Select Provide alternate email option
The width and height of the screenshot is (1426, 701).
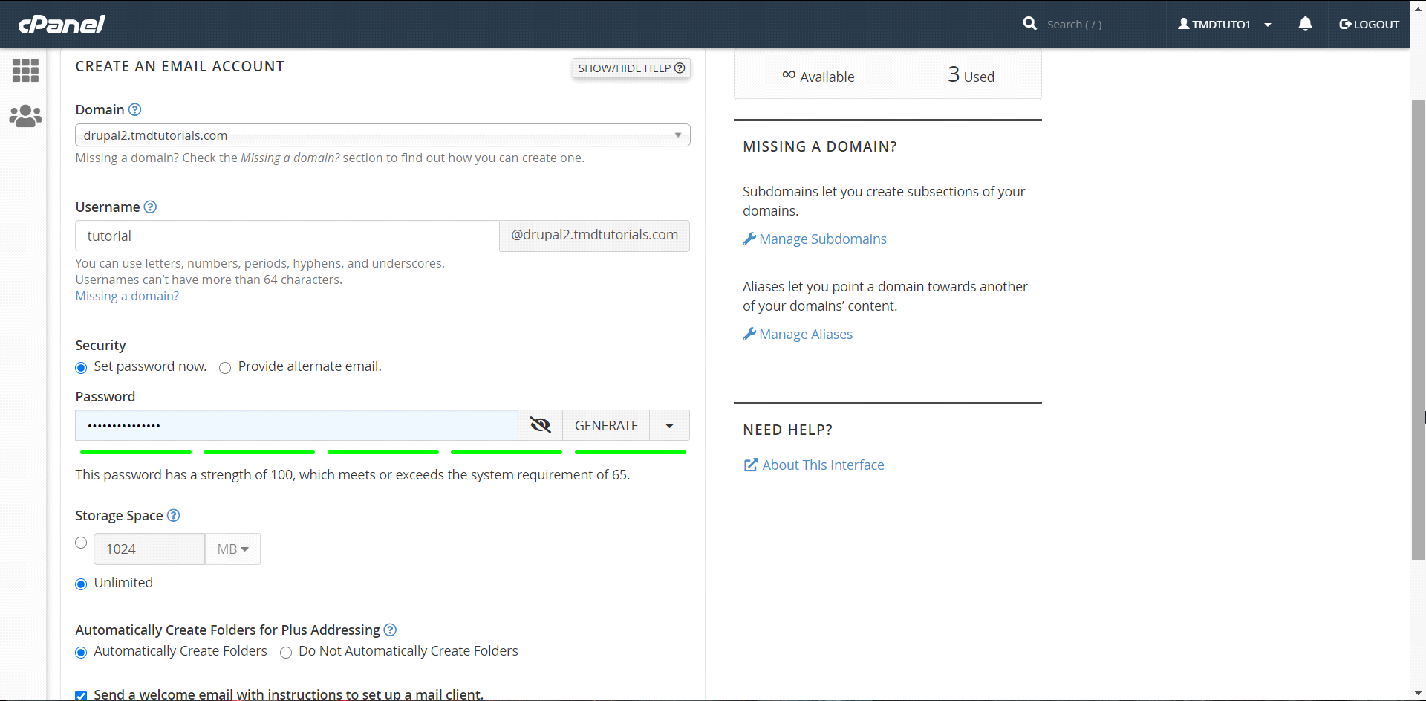point(225,368)
